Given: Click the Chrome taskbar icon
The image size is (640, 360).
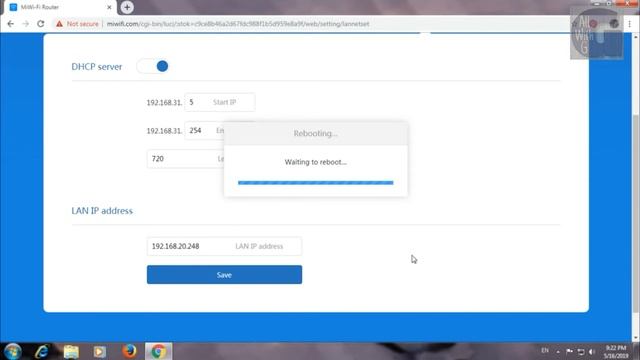Looking at the screenshot, I should [x=158, y=351].
